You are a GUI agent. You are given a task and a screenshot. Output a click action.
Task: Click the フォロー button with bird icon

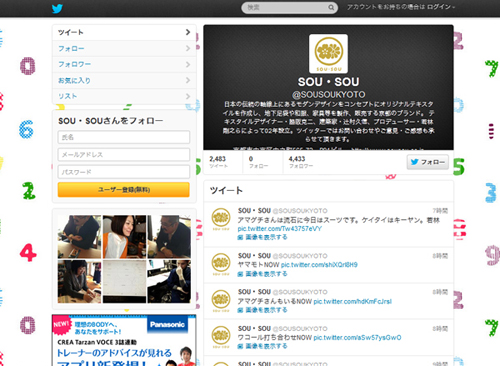click(x=428, y=162)
